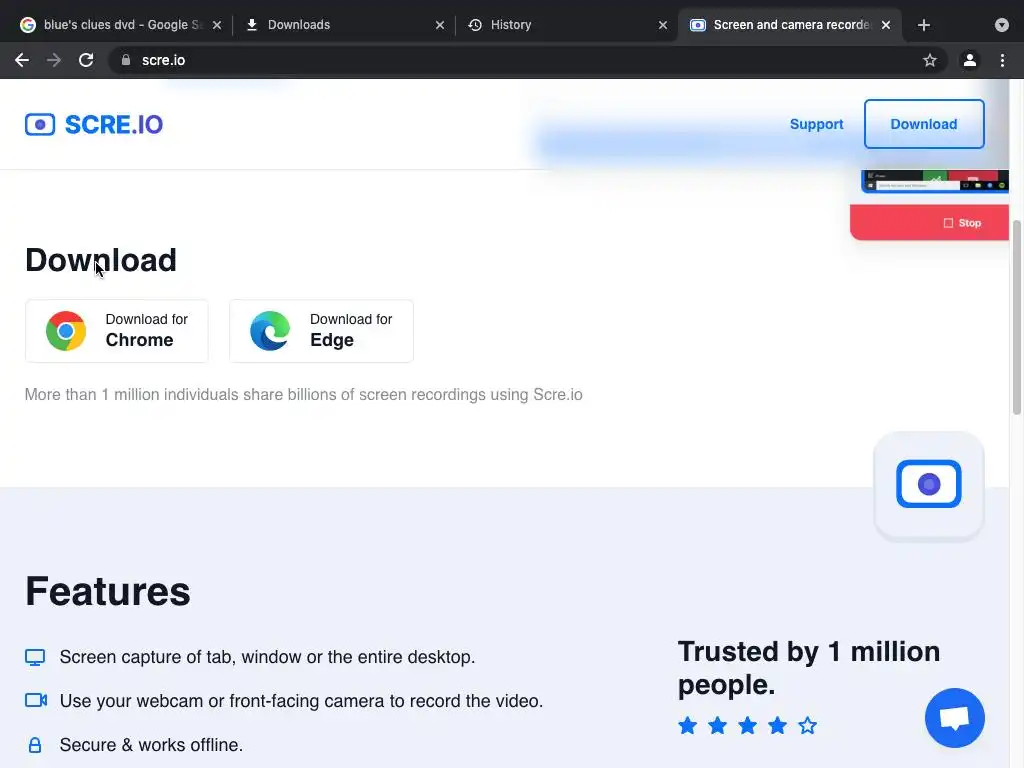1024x768 pixels.
Task: Close the Downloads tab
Action: point(440,25)
